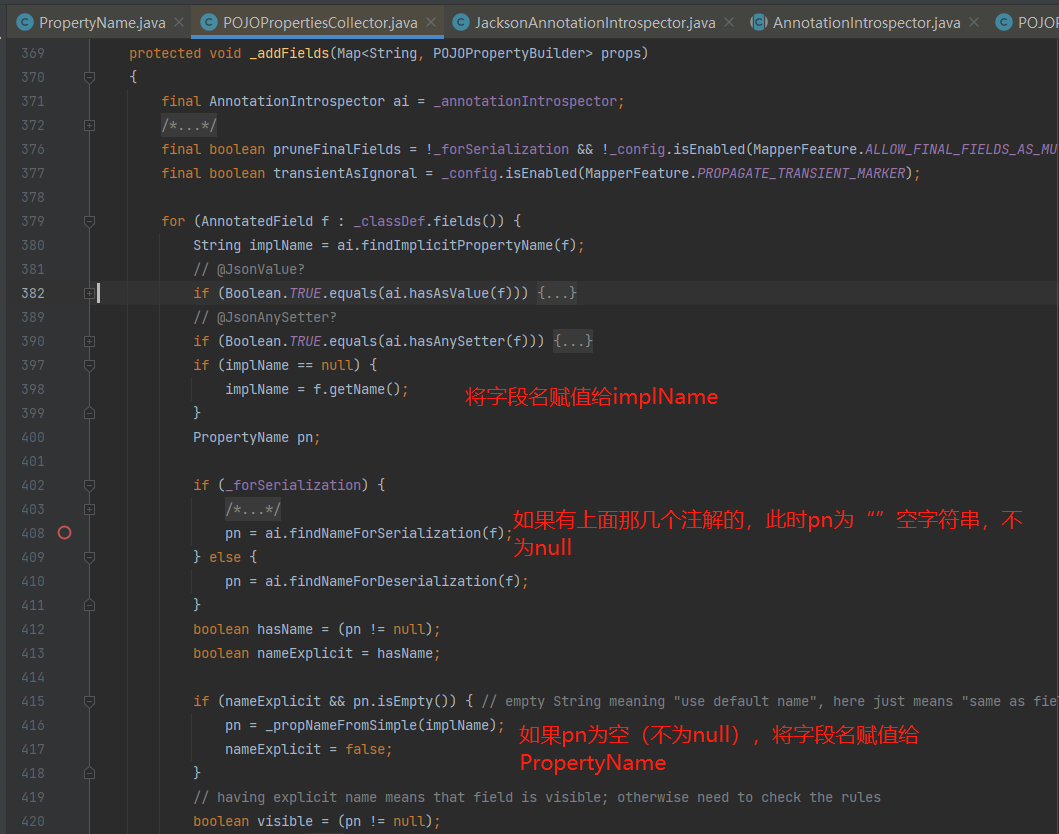Screen dimensions: 1059x834
Task: Collapse the _addFields method body at line 370
Action: 89,78
